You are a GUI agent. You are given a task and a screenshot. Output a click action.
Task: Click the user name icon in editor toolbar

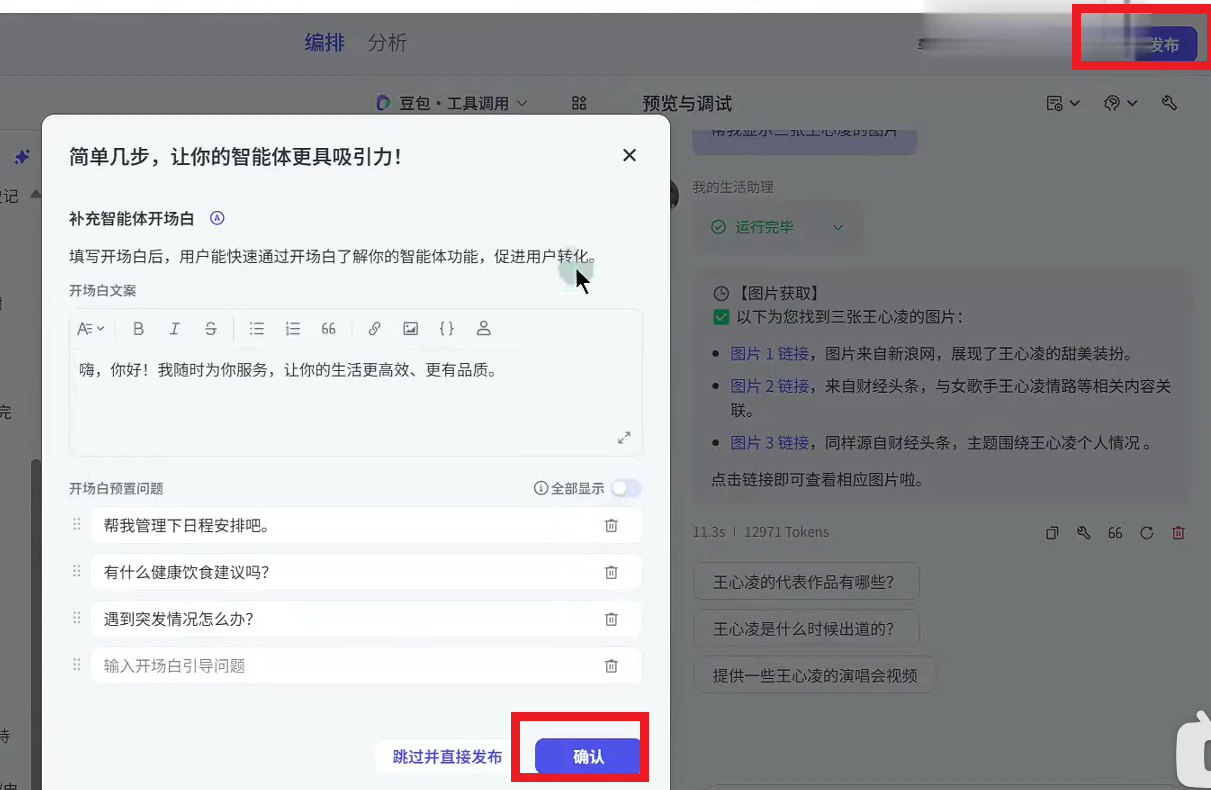[484, 328]
